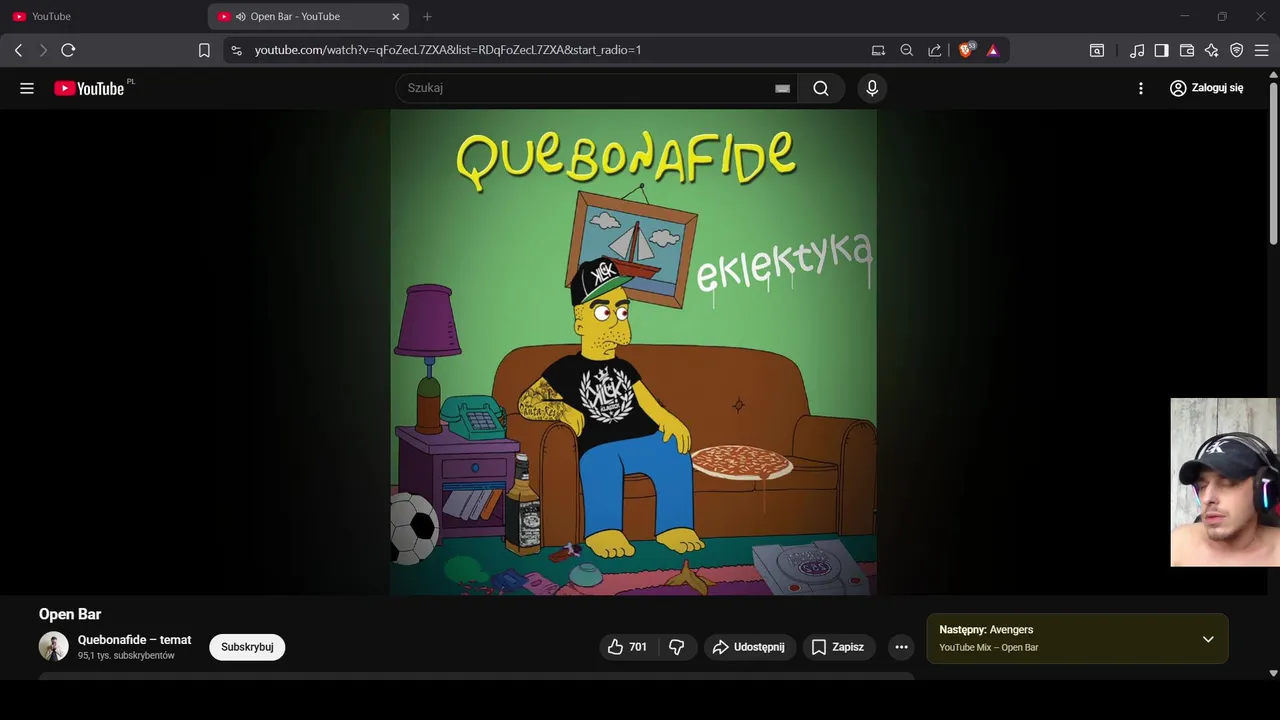Screen dimensions: 1280x720
Task: Save the video with Zapisz
Action: coord(838,647)
